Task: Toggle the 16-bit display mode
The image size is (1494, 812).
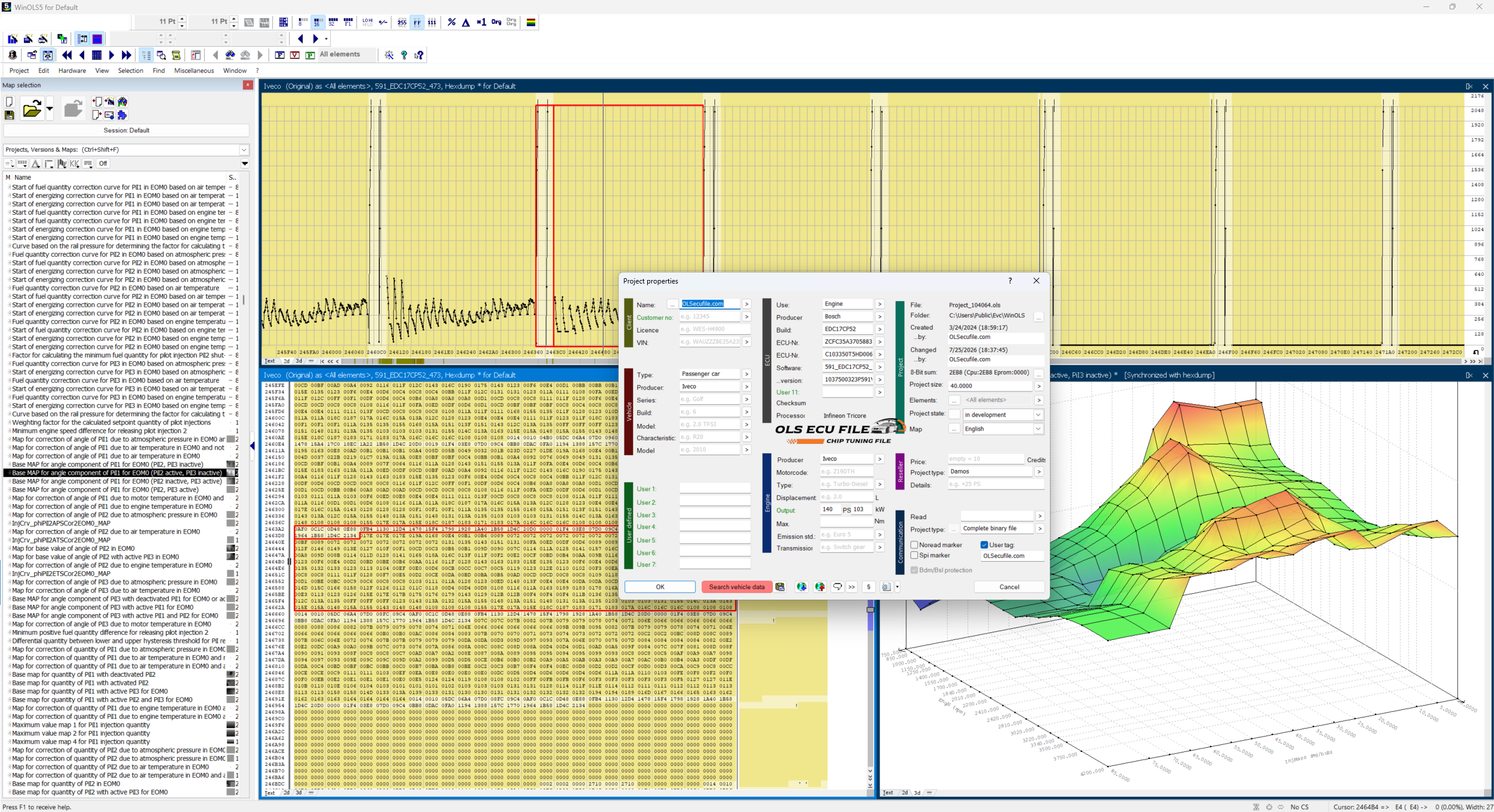Action: pos(317,22)
